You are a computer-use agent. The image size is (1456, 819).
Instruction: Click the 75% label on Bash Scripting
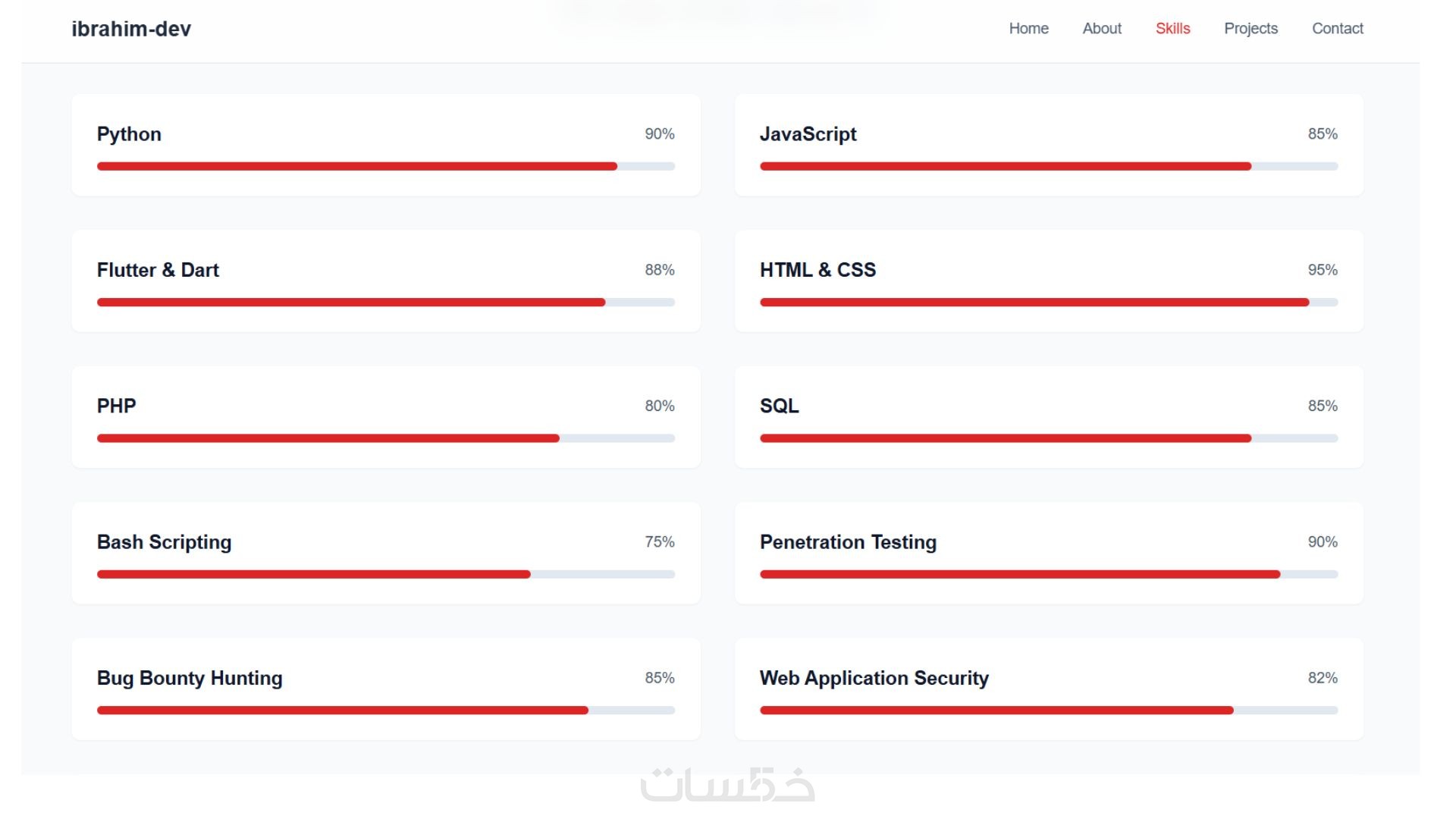pos(659,542)
